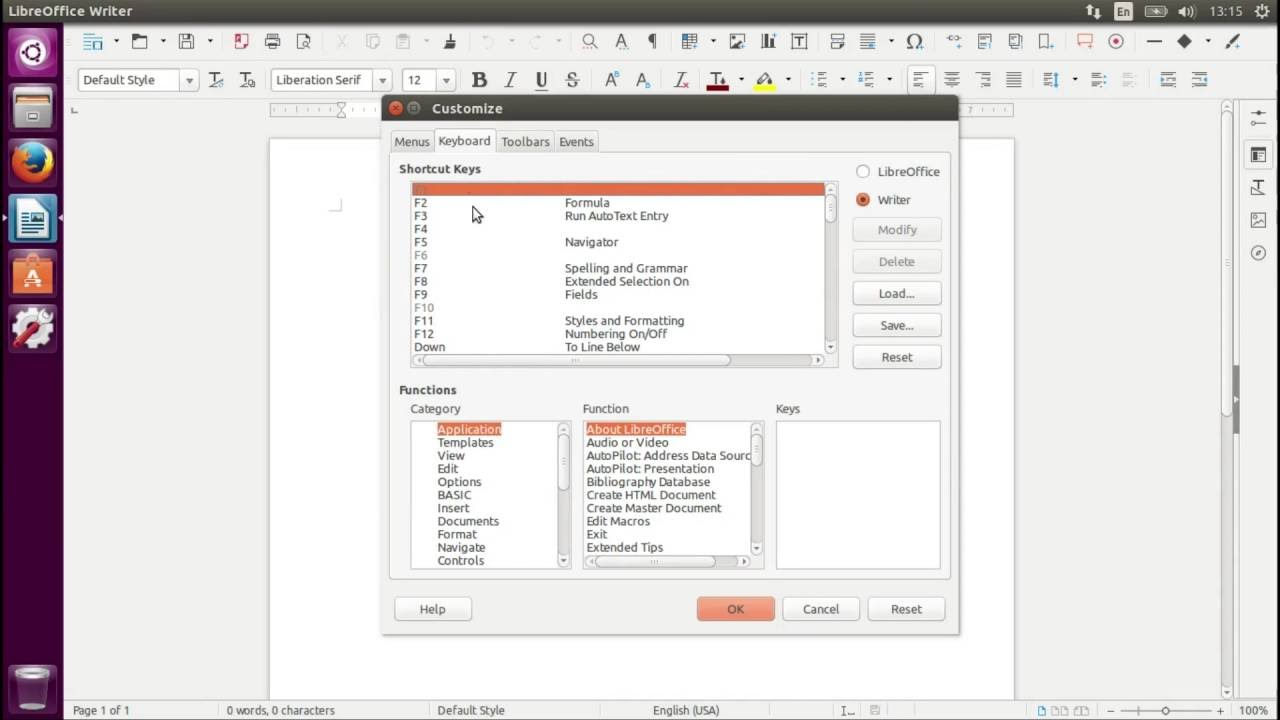Click the zoom slider in status bar
Image resolution: width=1280 pixels, height=720 pixels.
(1165, 710)
